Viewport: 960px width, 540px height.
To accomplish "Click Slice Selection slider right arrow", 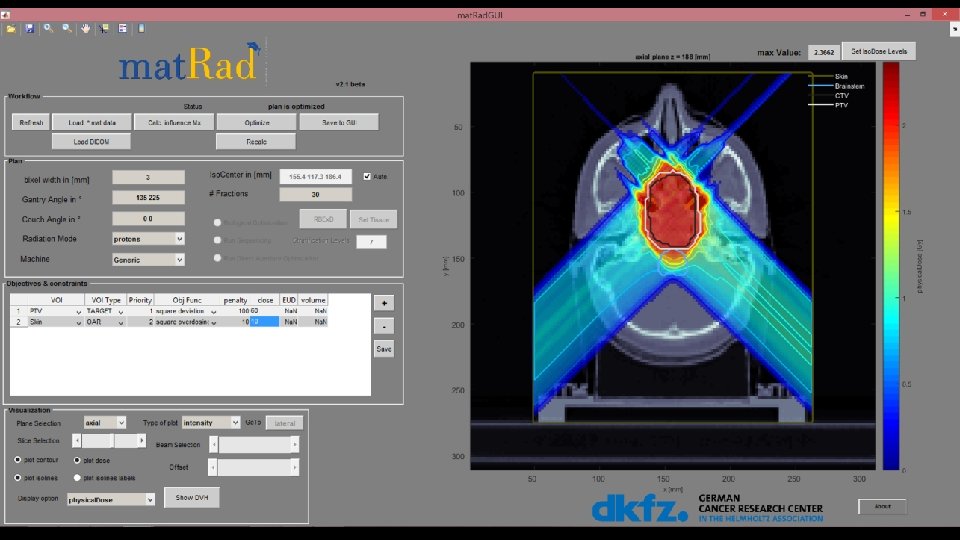I will click(x=141, y=440).
